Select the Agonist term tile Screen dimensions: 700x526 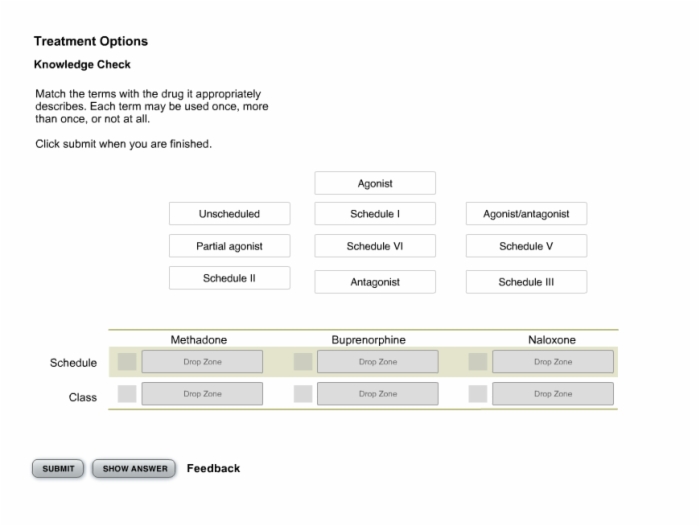375,183
